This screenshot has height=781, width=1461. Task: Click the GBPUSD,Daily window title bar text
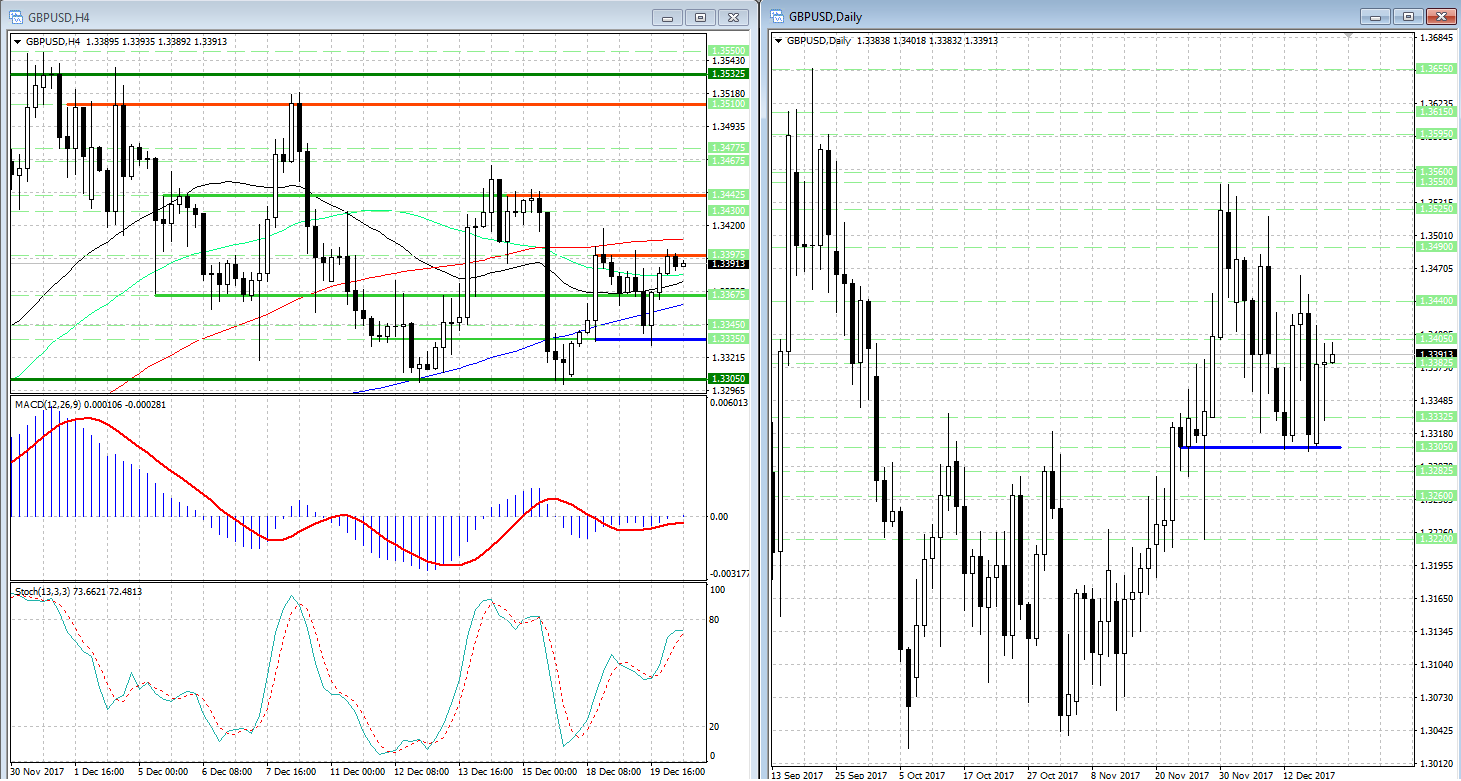825,17
